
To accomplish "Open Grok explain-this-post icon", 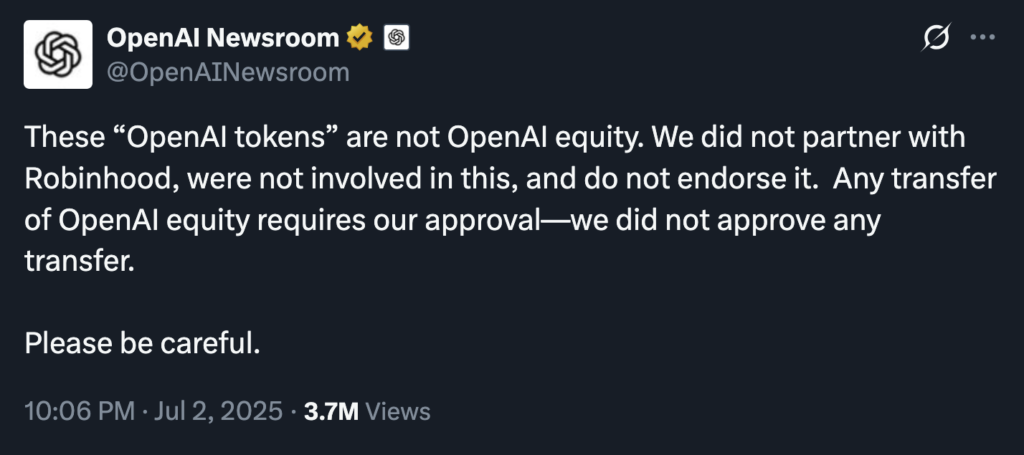I will coord(936,38).
